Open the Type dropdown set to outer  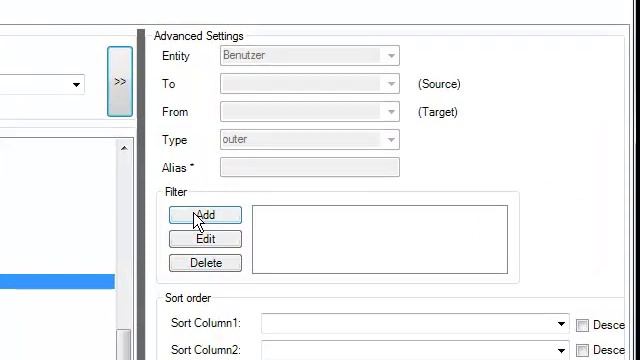tap(309, 140)
